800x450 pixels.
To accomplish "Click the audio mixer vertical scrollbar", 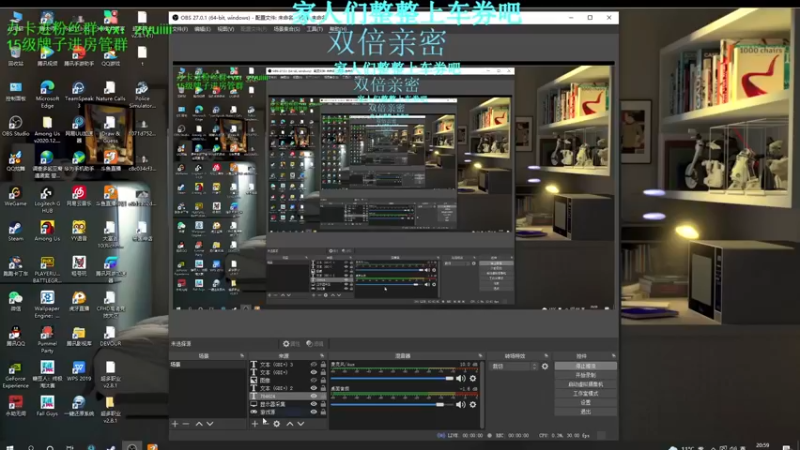I will (x=482, y=393).
